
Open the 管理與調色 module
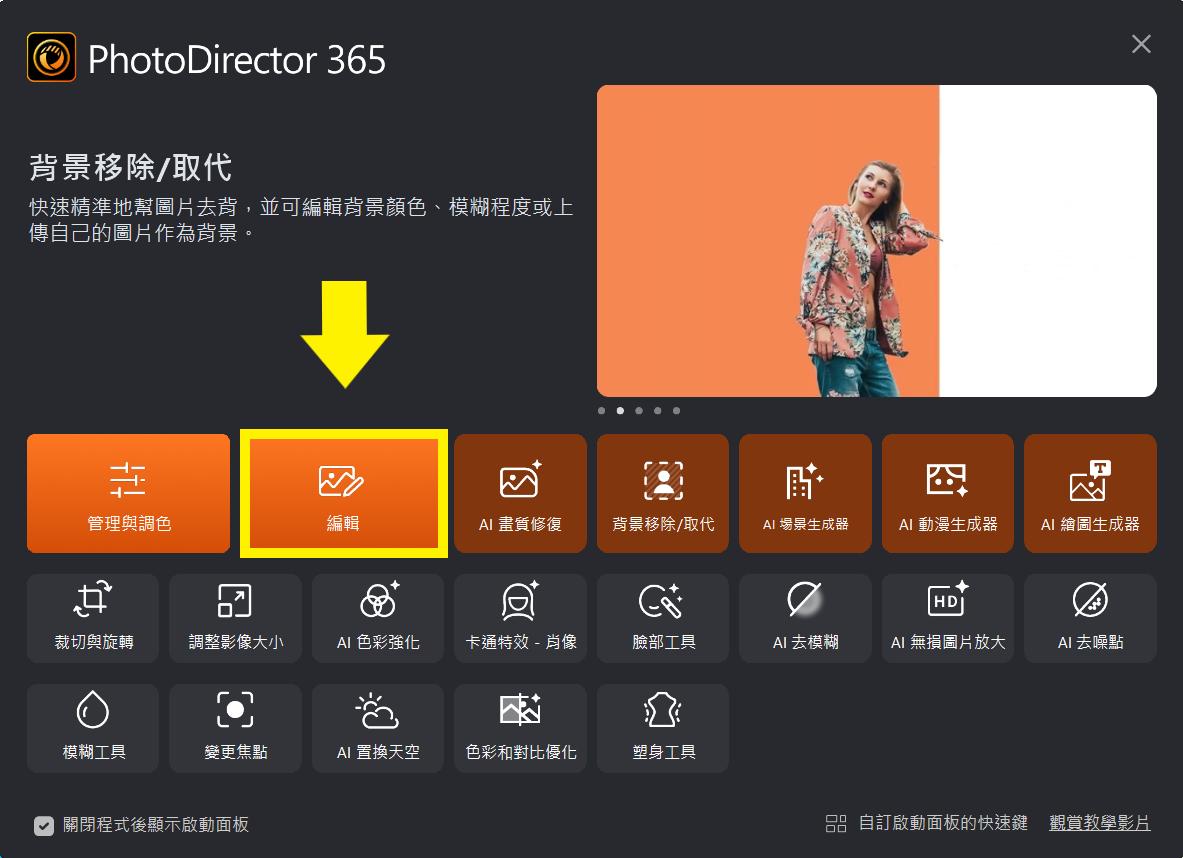tap(128, 494)
